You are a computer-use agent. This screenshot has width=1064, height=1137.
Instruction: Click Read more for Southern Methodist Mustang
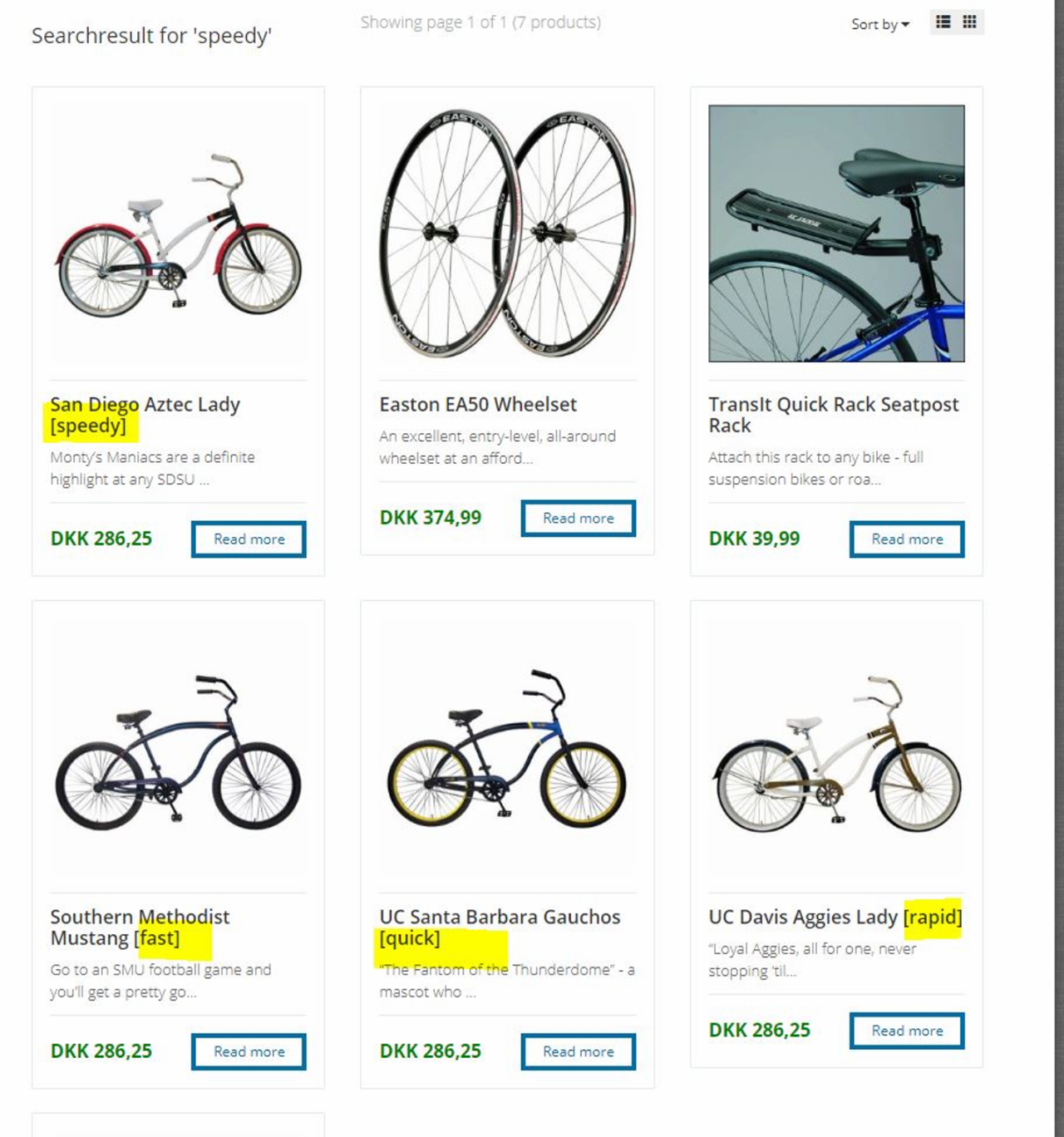click(249, 1051)
